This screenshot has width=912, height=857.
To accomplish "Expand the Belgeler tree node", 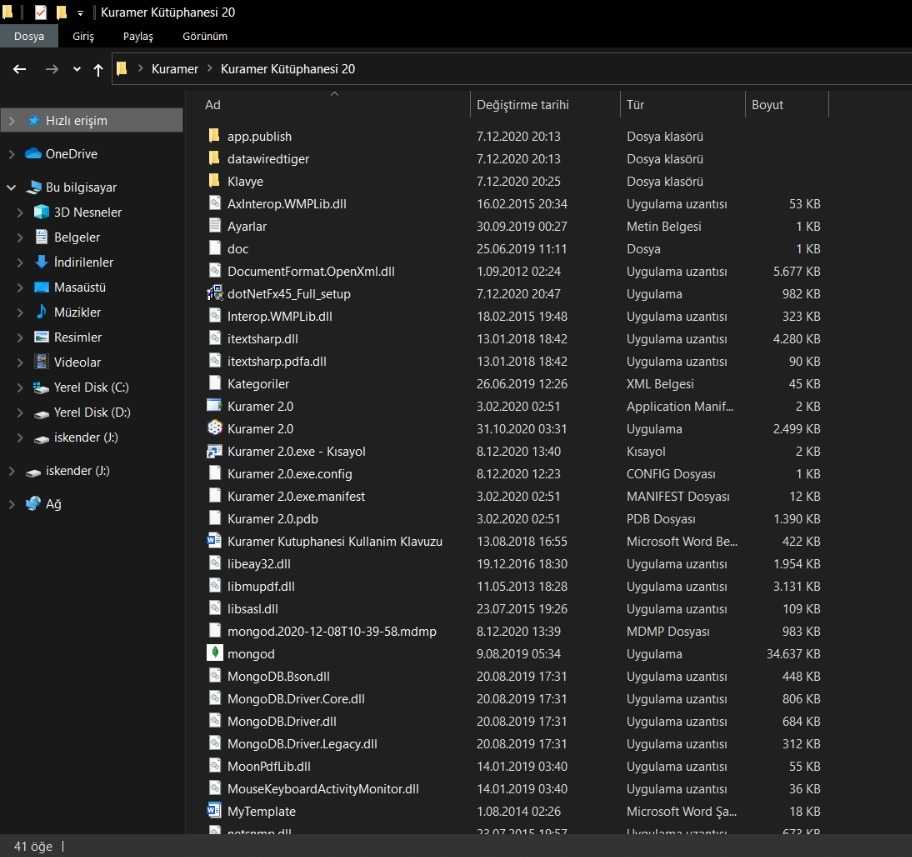I will pos(20,237).
